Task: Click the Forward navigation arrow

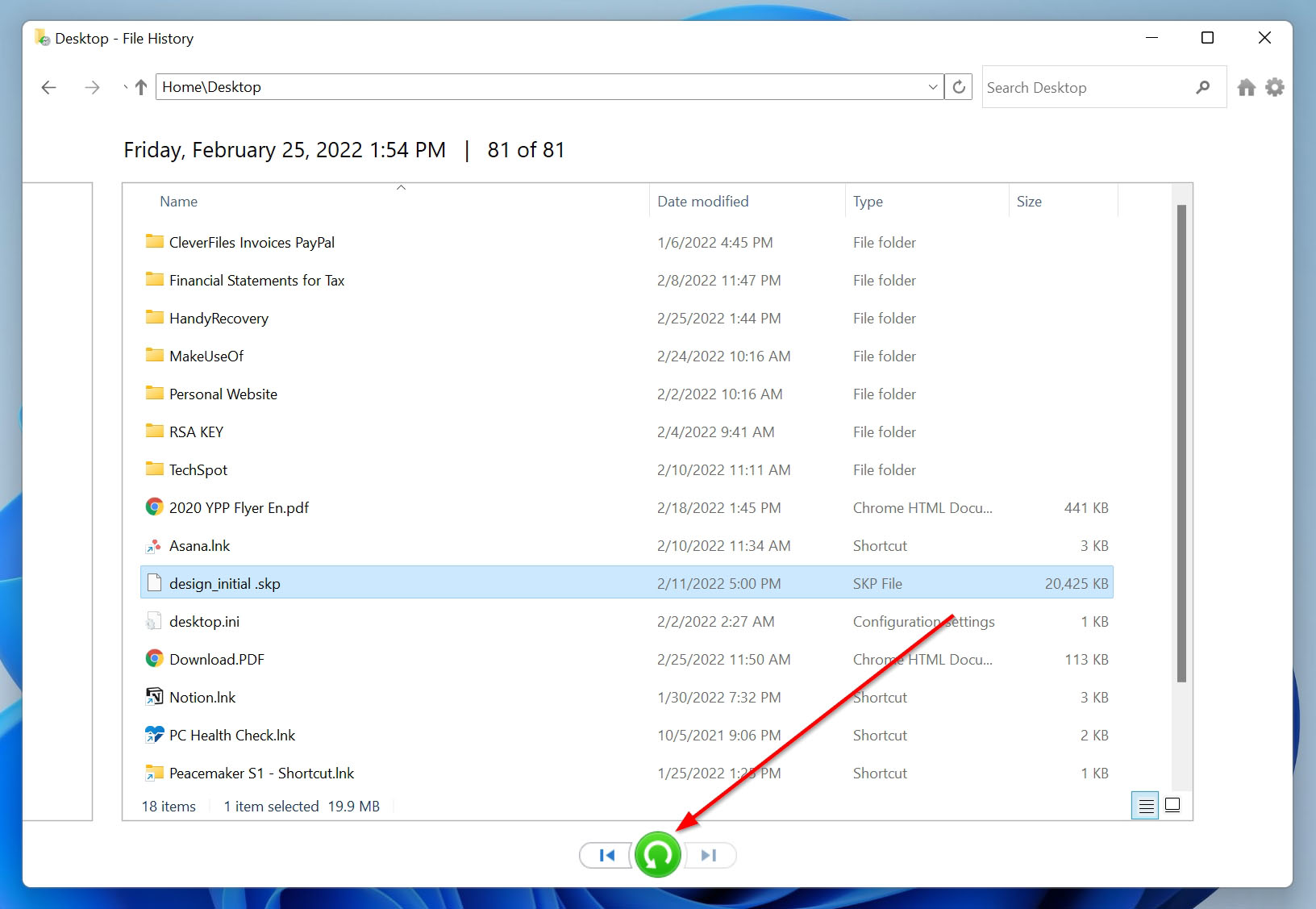Action: [x=92, y=87]
